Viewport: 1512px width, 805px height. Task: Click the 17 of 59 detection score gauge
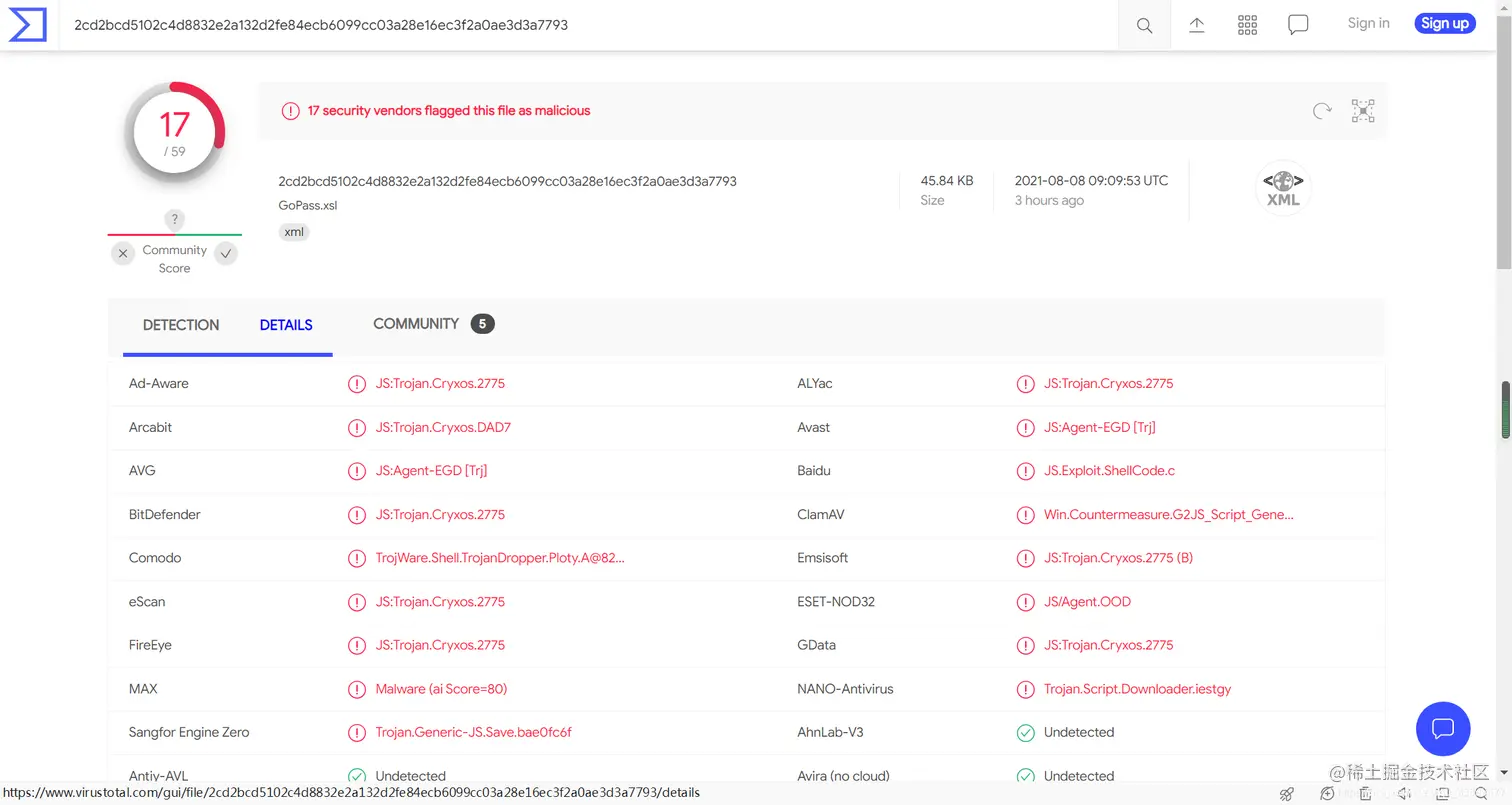pyautogui.click(x=174, y=134)
